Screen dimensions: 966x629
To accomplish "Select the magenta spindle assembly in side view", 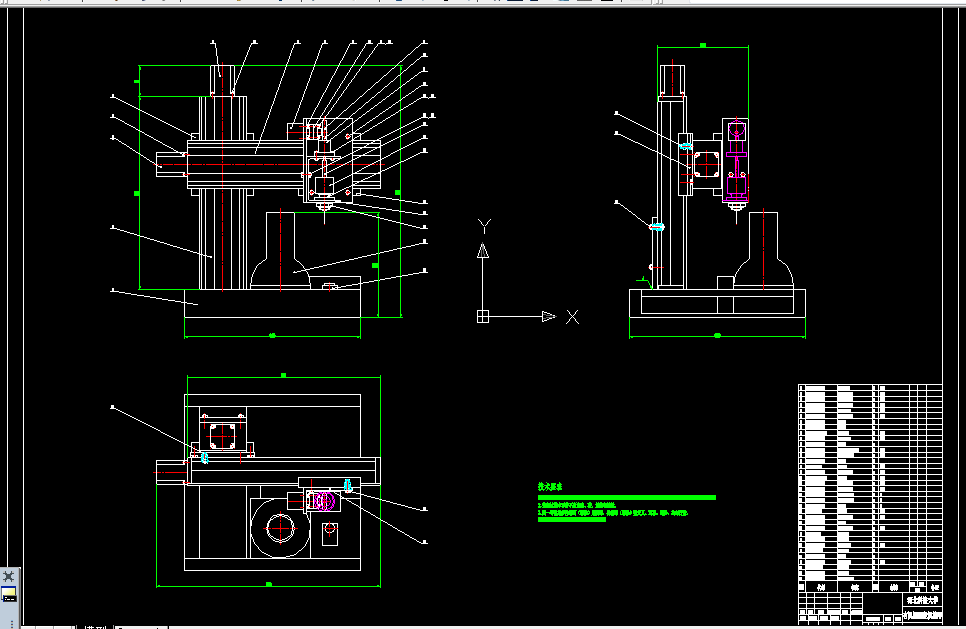I will (x=736, y=162).
